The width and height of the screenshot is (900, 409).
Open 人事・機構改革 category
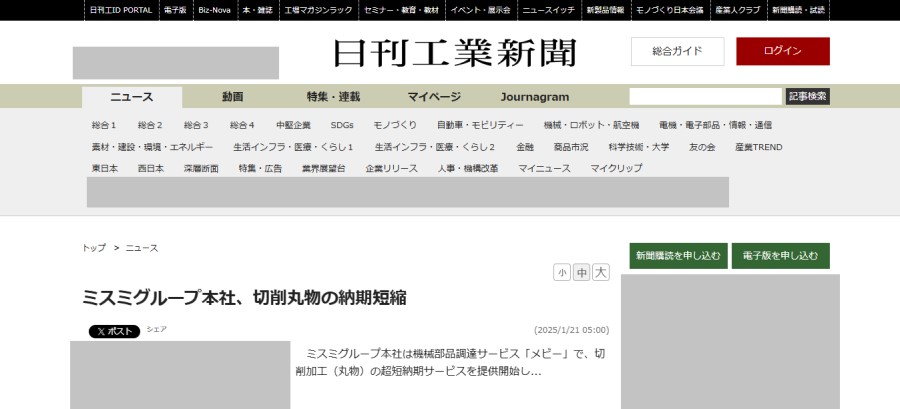pyautogui.click(x=467, y=168)
